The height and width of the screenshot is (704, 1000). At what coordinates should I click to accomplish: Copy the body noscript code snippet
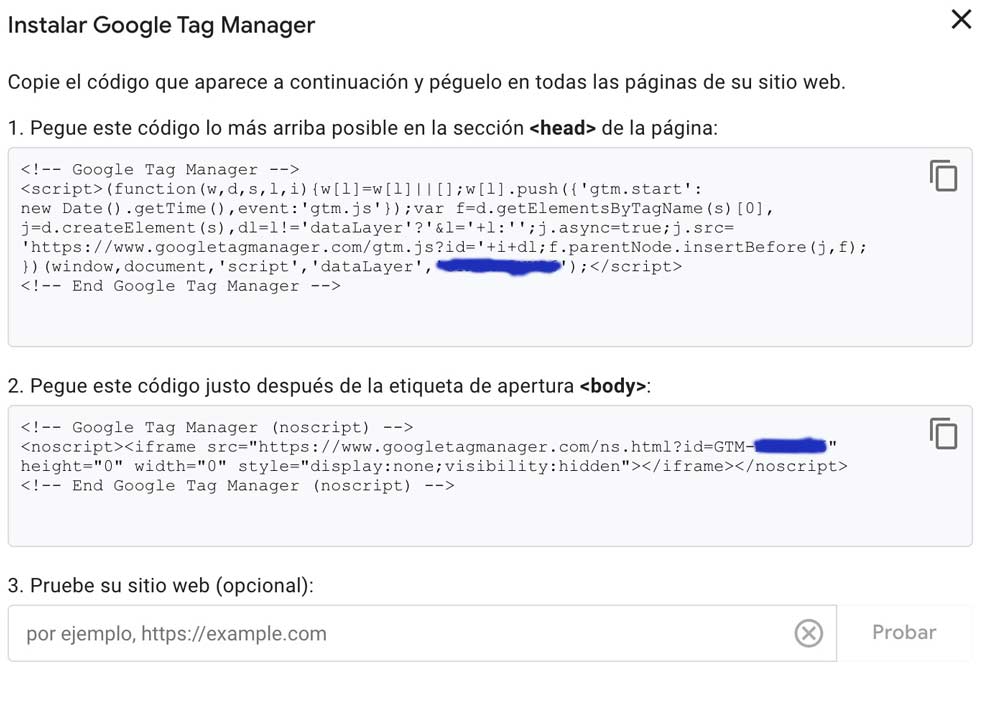[943, 433]
